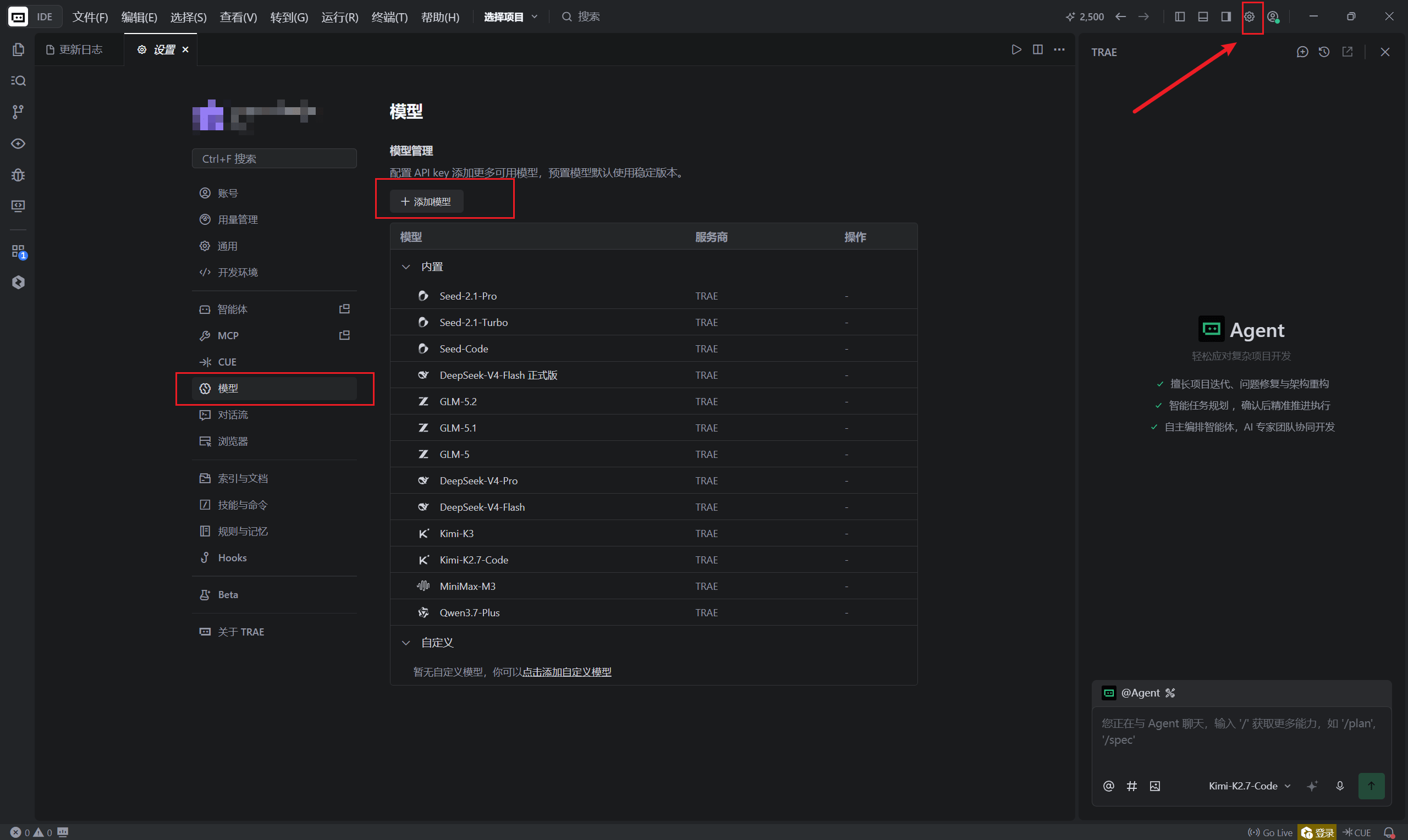Click the errors and warnings status indicator

click(x=31, y=832)
